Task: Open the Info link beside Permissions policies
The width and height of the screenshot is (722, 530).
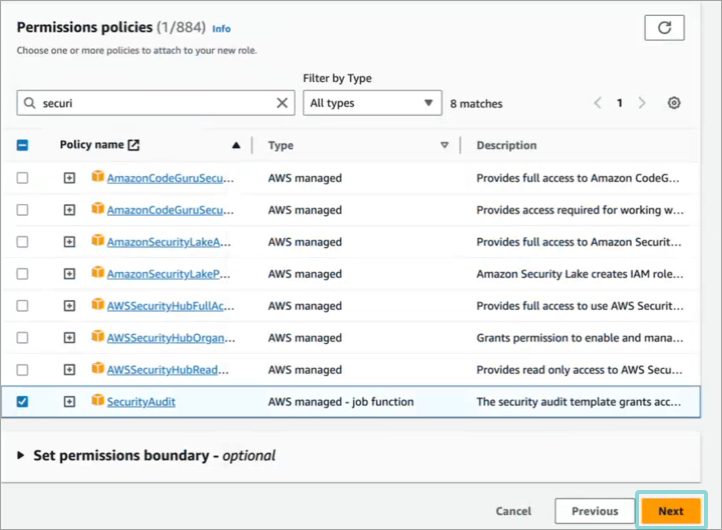Action: (x=221, y=29)
